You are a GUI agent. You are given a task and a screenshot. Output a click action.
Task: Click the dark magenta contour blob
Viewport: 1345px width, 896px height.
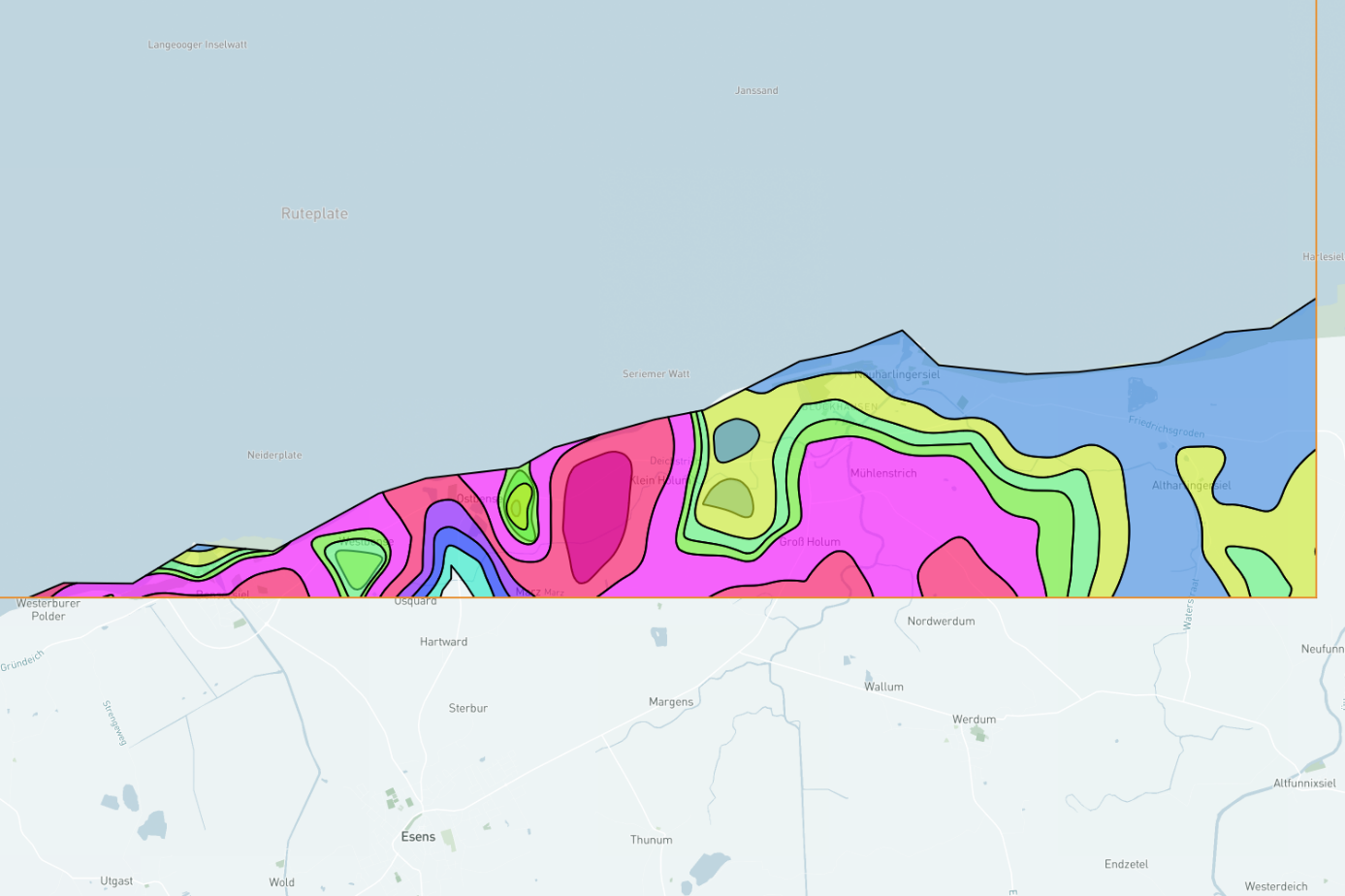pos(595,514)
